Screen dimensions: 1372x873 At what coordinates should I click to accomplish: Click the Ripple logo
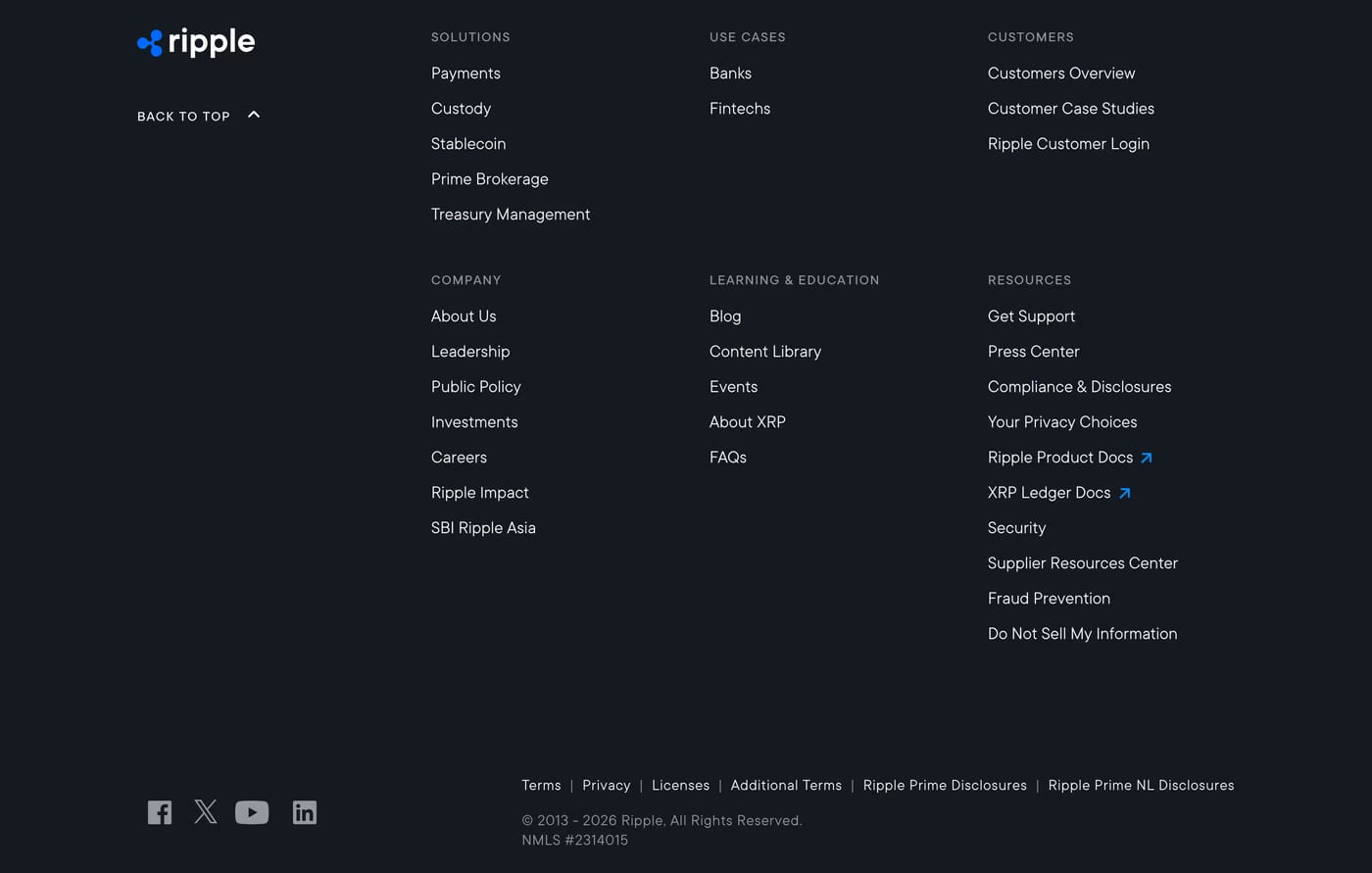(x=196, y=42)
